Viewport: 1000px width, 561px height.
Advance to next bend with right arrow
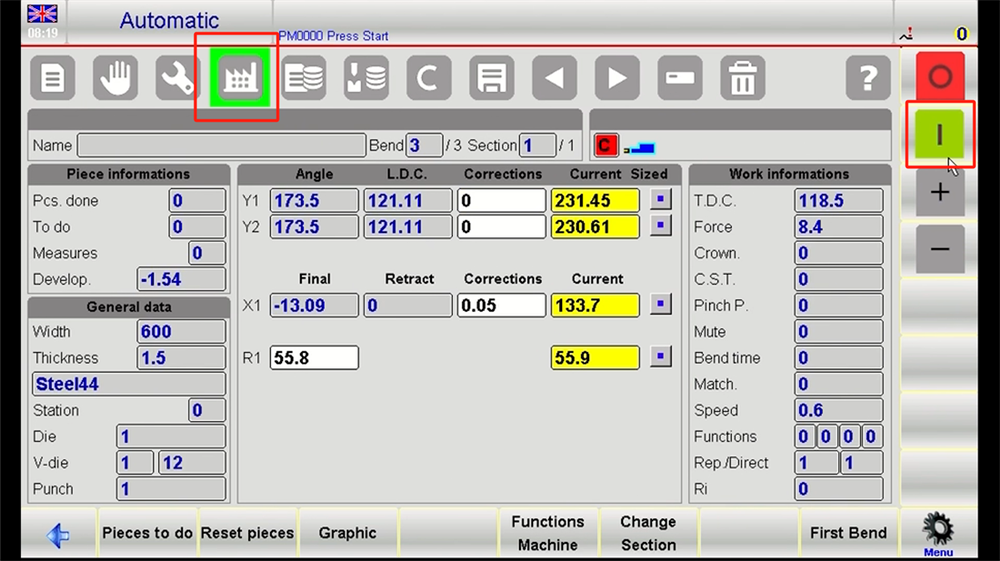click(x=617, y=78)
